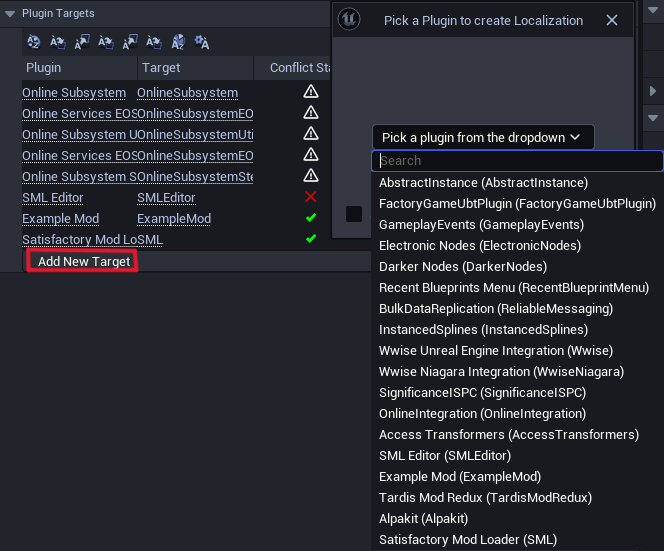Open the OnlineSubsystem target link
The image size is (664, 551).
click(187, 93)
